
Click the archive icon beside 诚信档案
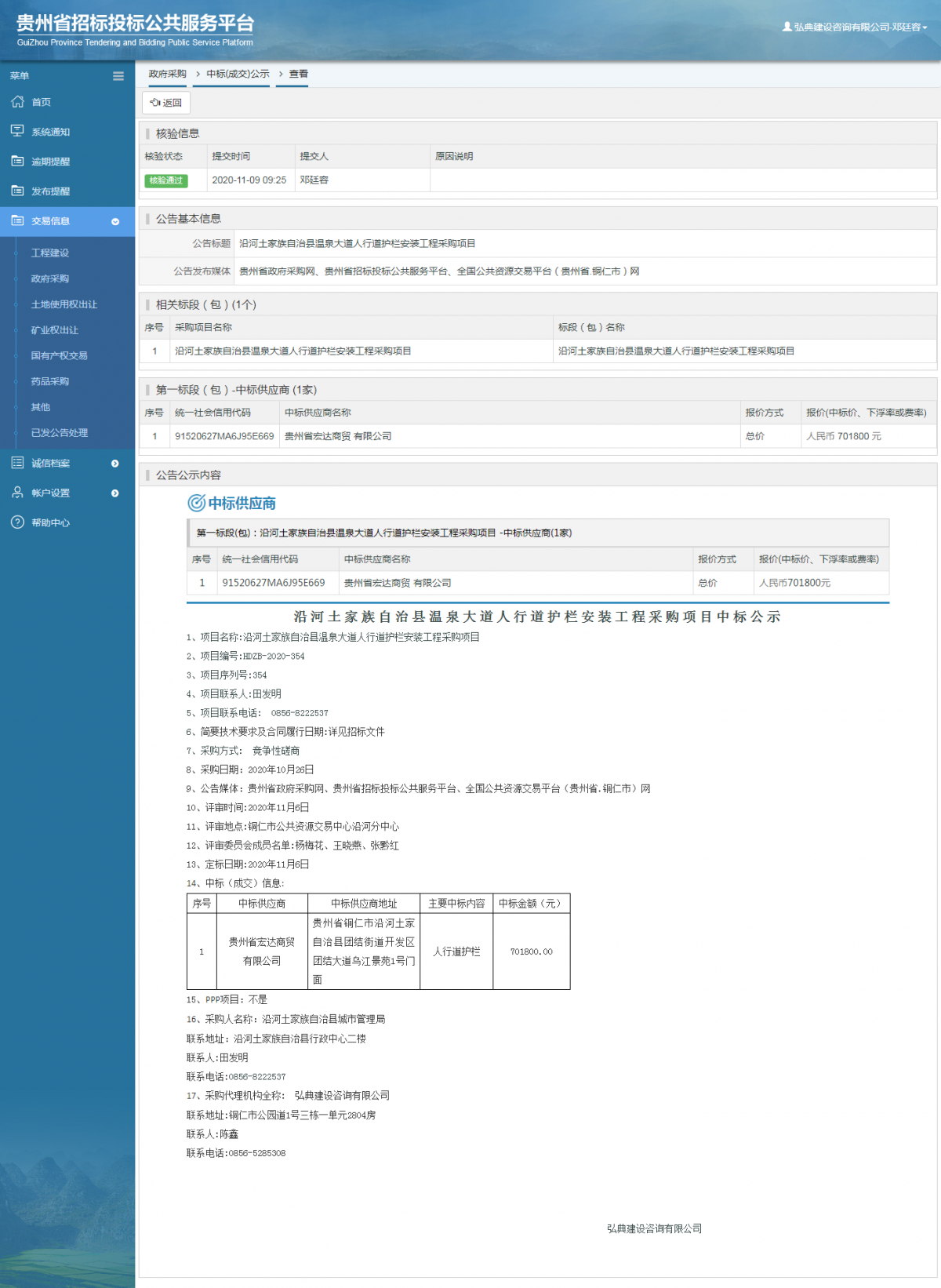click(17, 463)
